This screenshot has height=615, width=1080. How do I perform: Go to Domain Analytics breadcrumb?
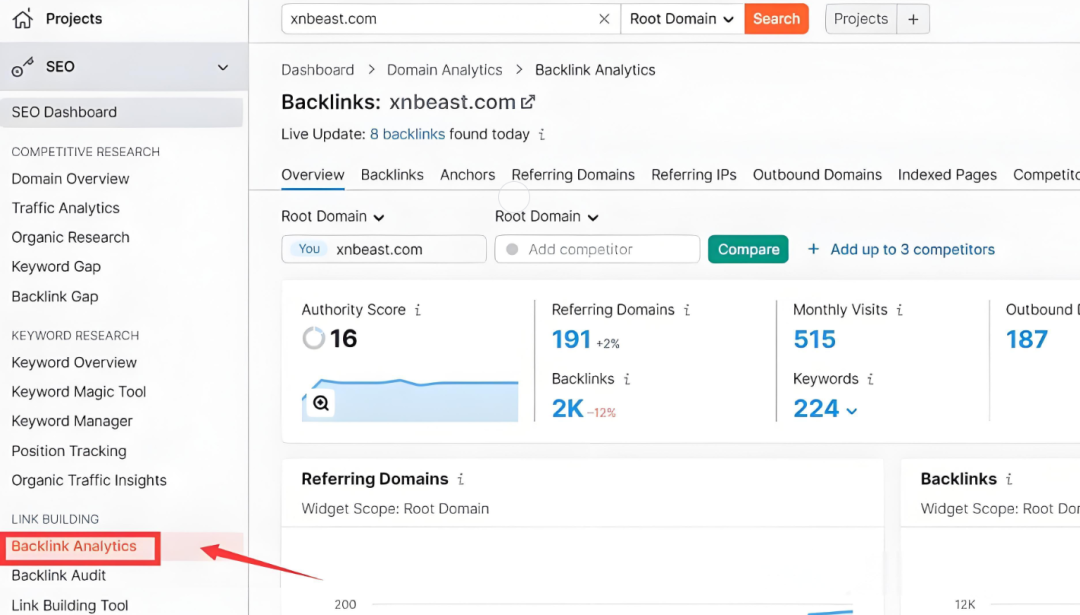444,70
